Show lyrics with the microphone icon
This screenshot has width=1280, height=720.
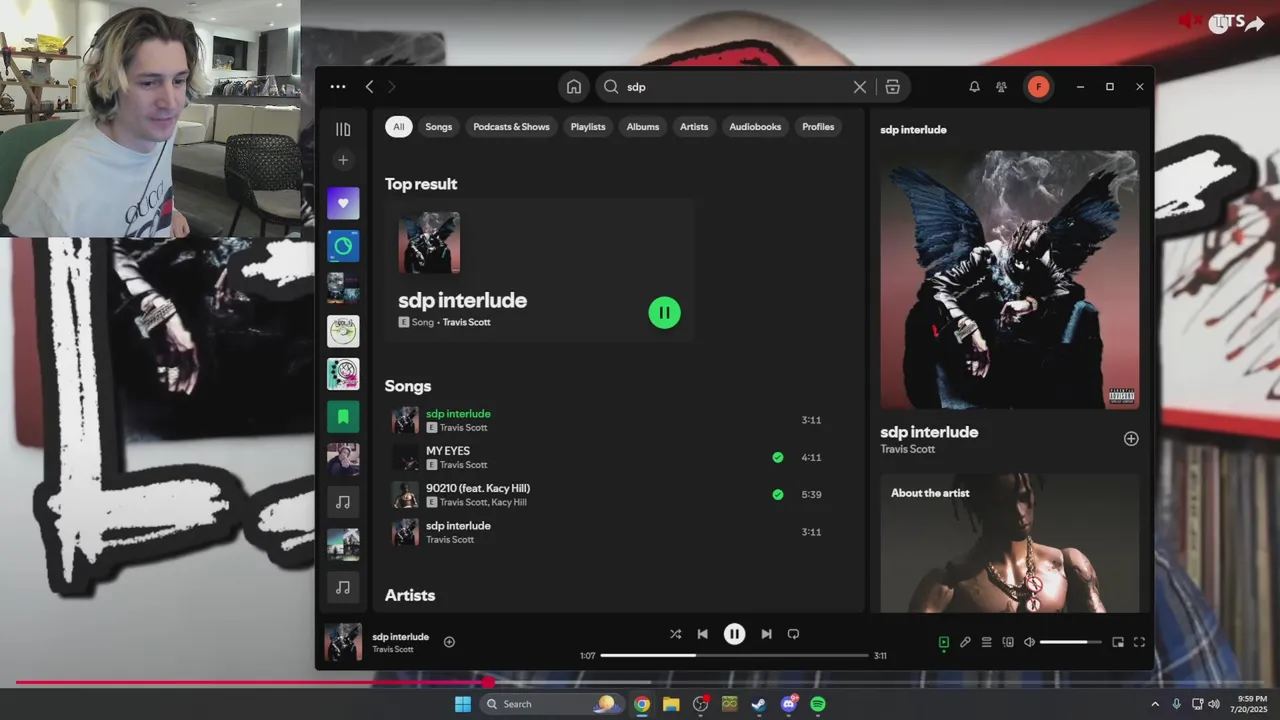965,642
